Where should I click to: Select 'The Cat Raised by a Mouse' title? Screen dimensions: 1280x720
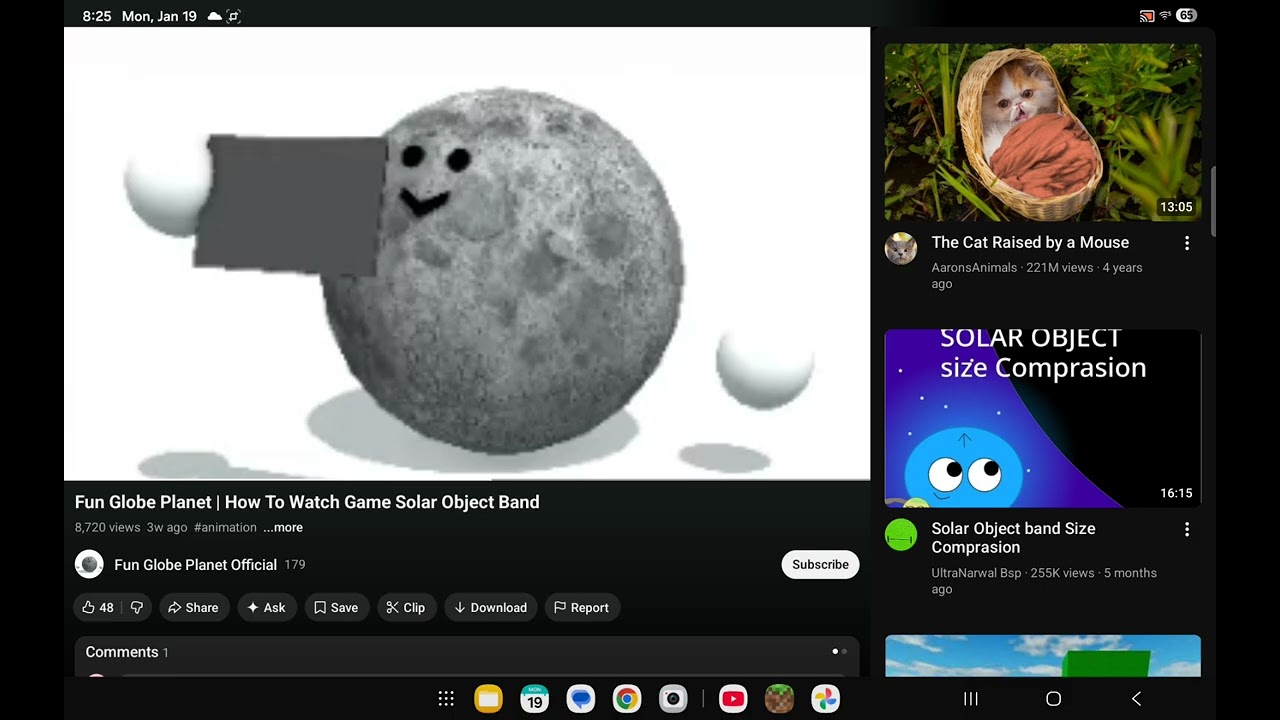tap(1030, 242)
